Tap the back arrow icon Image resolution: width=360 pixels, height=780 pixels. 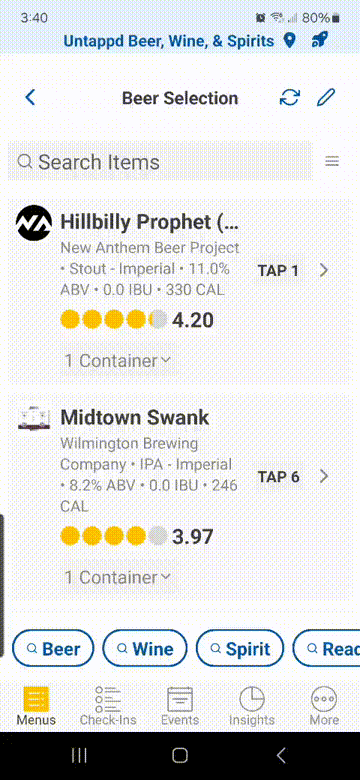(30, 98)
